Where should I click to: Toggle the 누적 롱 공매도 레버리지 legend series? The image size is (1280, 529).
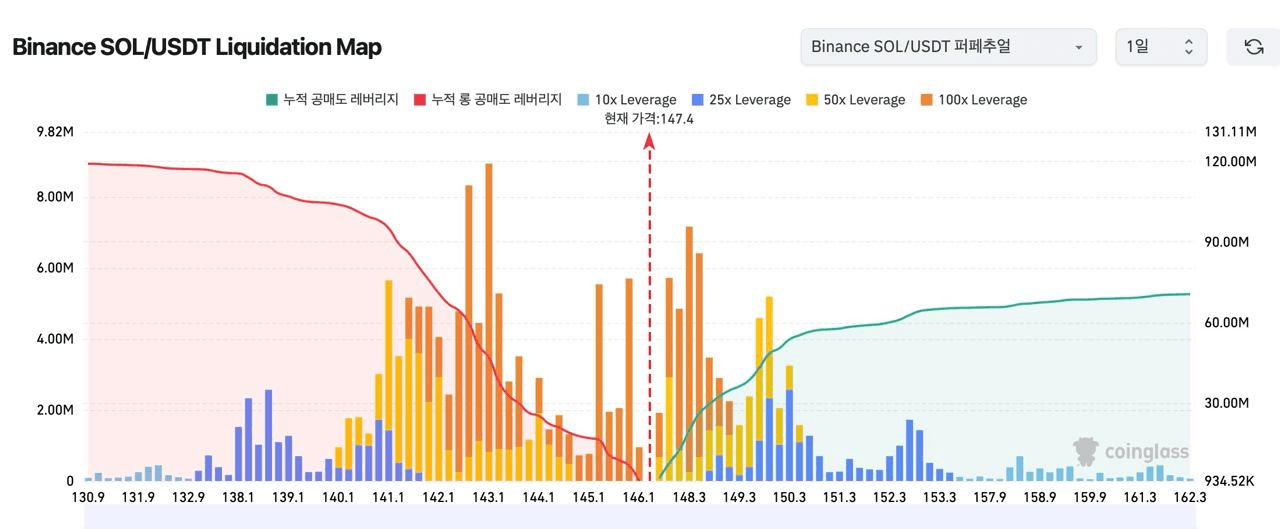pyautogui.click(x=487, y=100)
